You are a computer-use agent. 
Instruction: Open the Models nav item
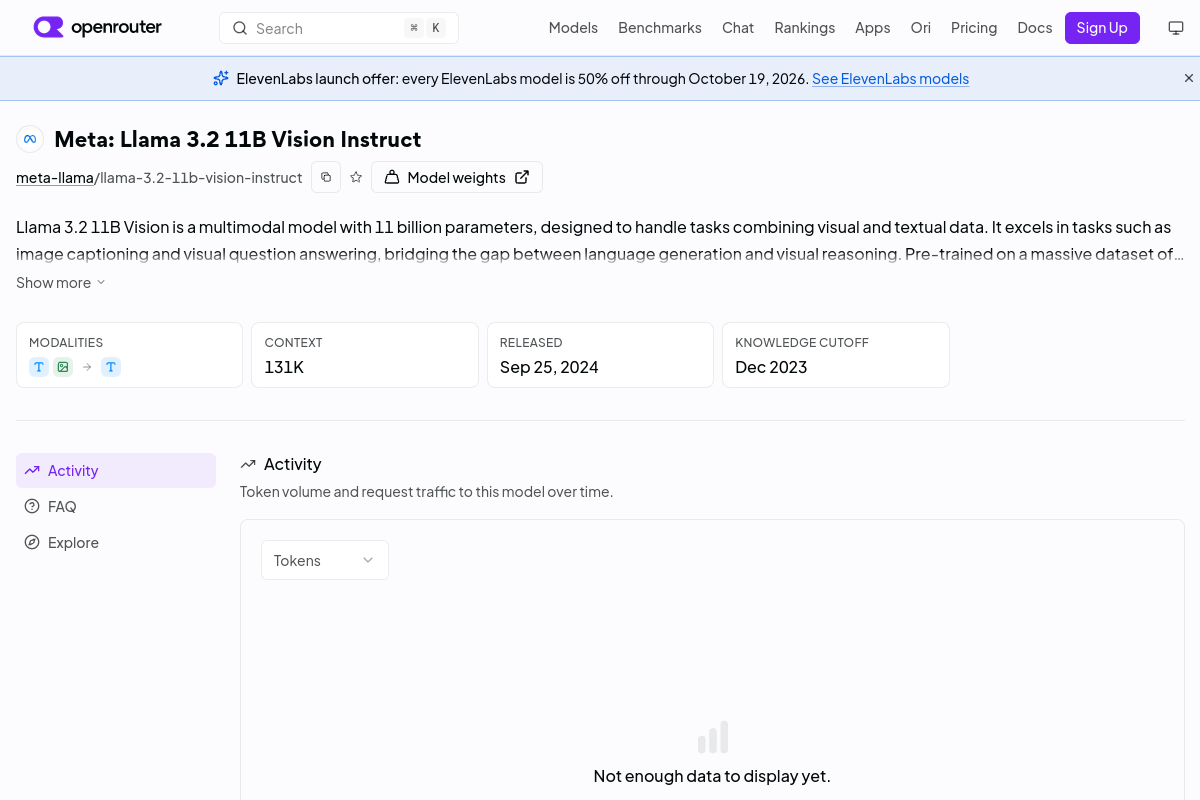point(573,28)
